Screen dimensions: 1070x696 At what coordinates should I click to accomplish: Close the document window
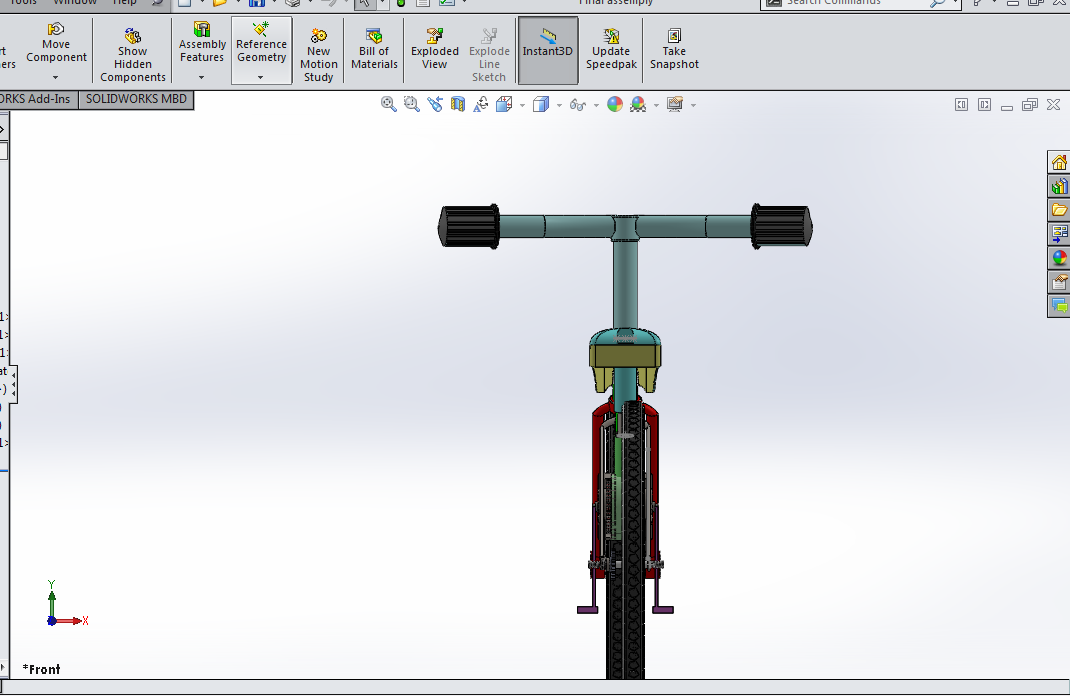point(1054,104)
